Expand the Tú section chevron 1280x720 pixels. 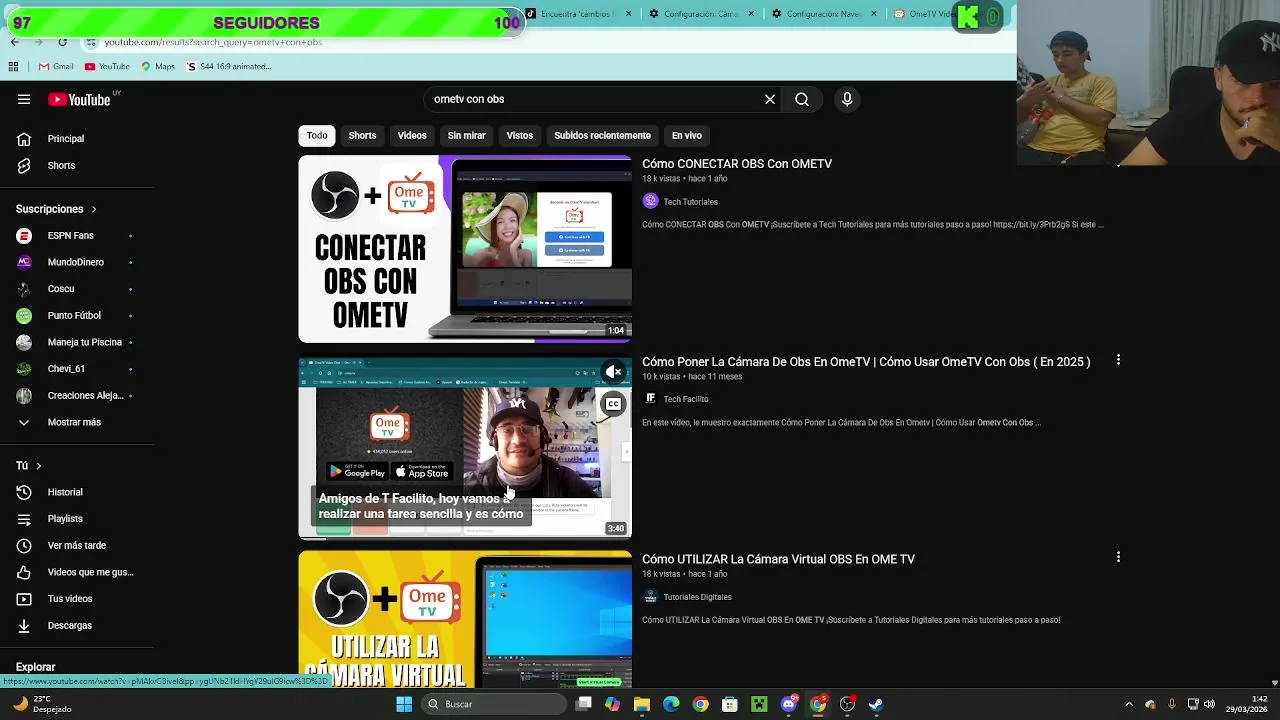(38, 466)
